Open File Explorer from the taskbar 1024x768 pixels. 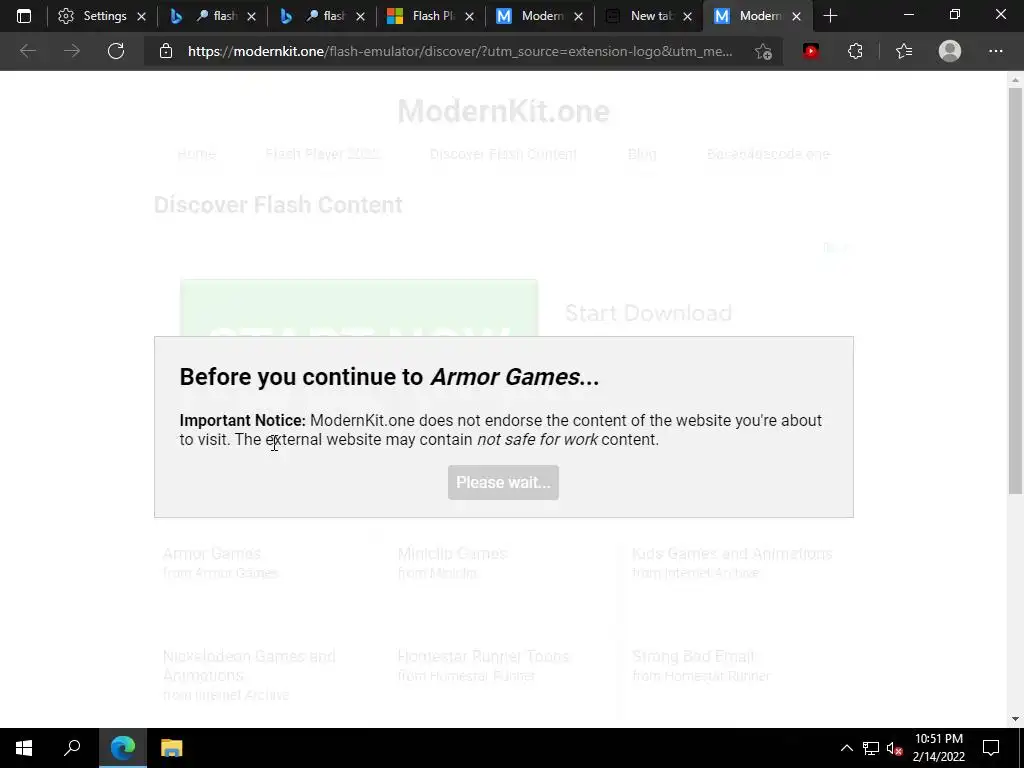click(172, 748)
